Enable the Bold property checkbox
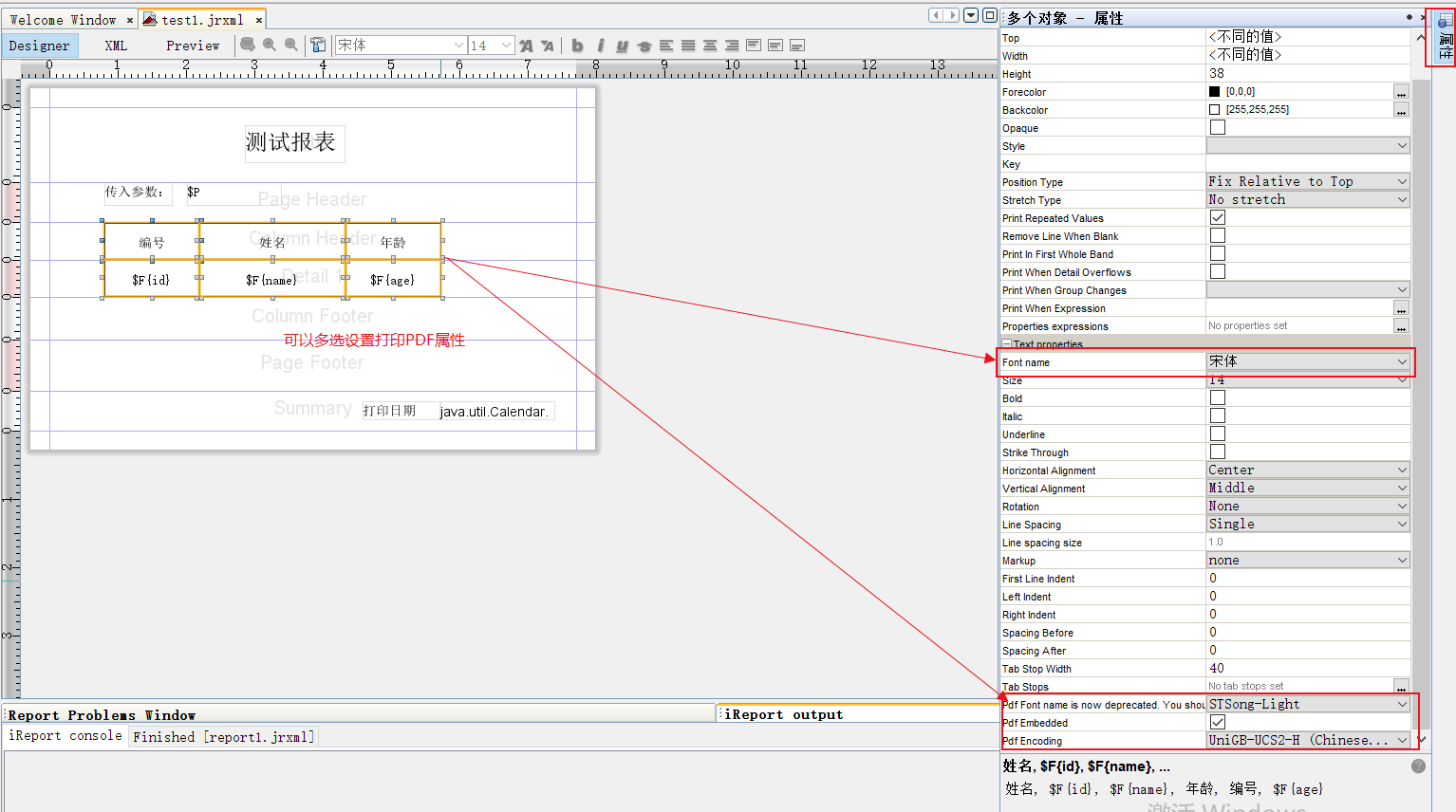Image resolution: width=1456 pixels, height=812 pixels. pyautogui.click(x=1218, y=397)
